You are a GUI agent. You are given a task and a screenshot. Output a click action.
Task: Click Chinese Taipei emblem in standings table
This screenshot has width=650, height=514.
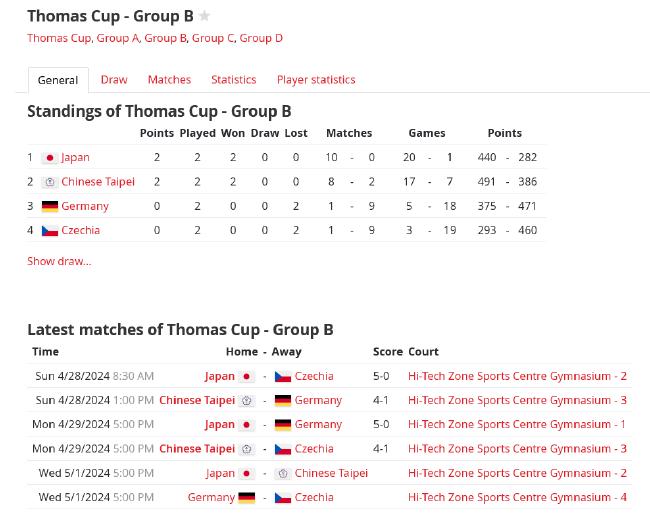click(50, 182)
